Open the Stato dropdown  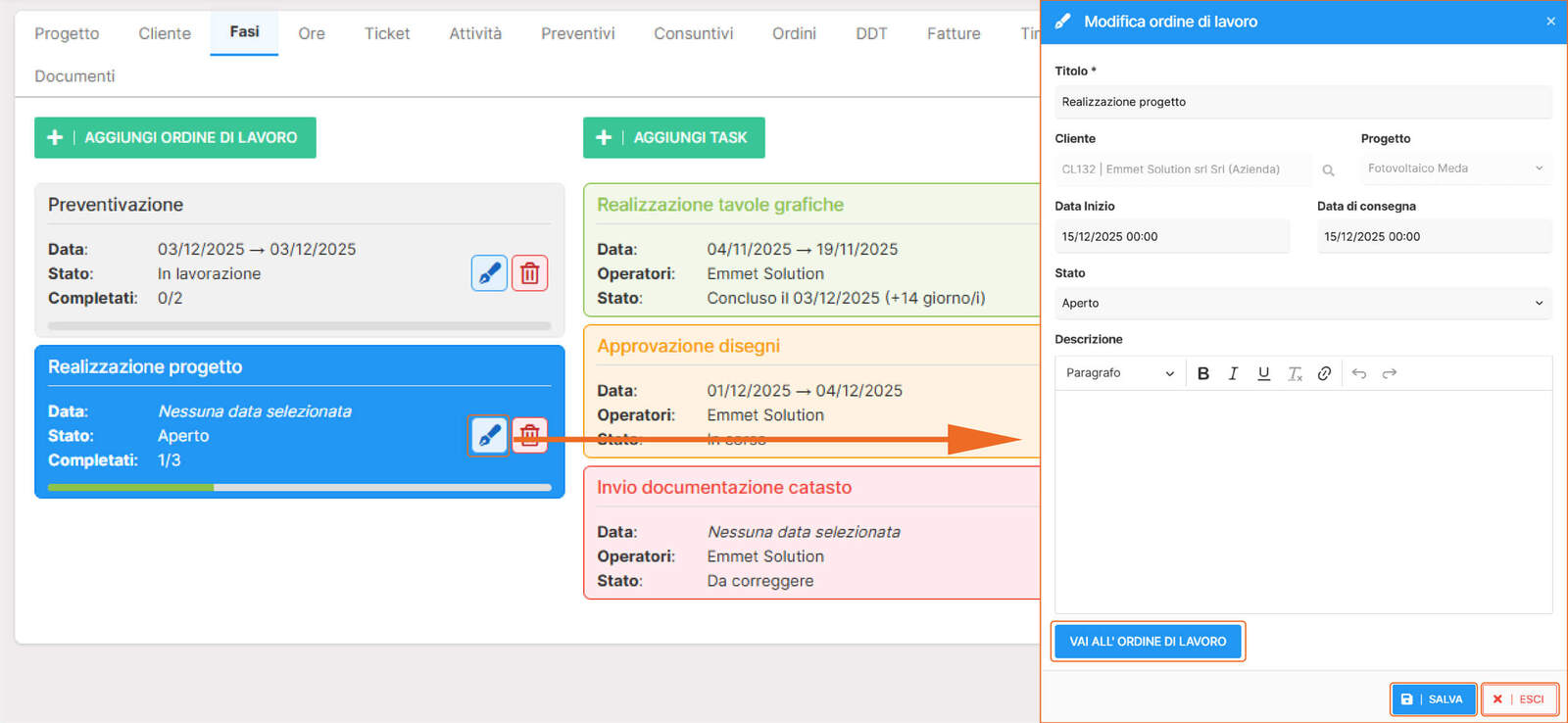click(x=1301, y=304)
